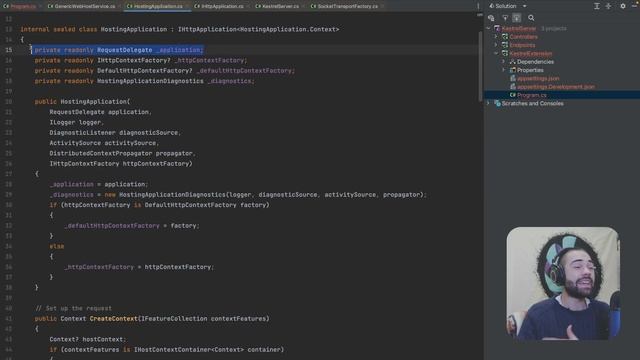
Task: Open appsettings.json file
Action: pos(538,78)
